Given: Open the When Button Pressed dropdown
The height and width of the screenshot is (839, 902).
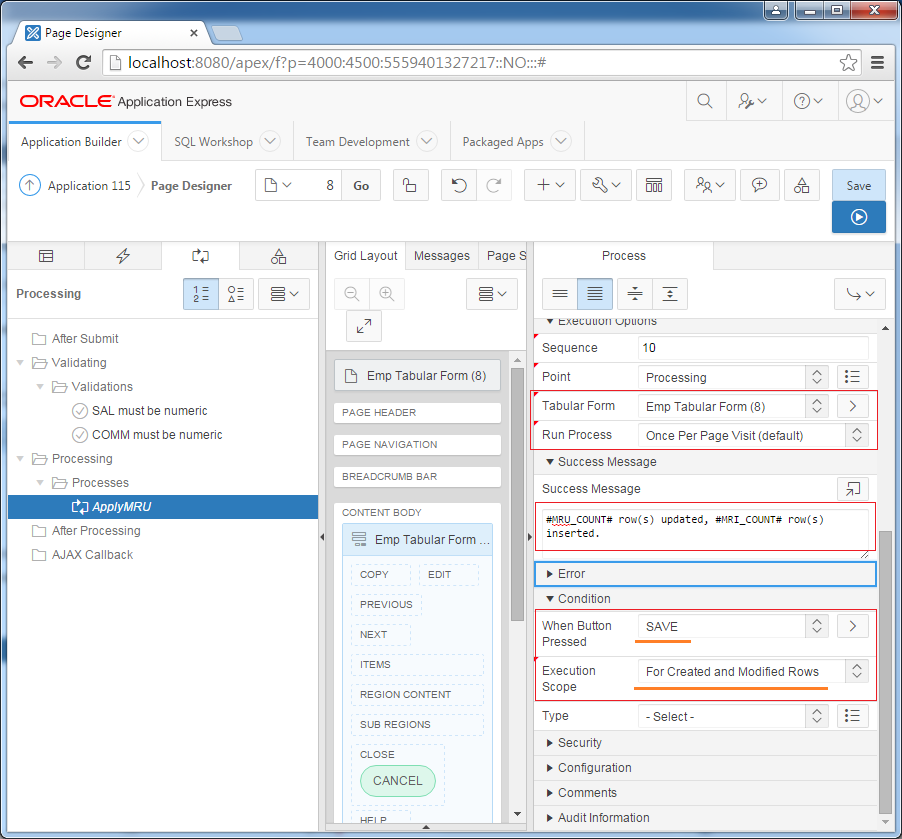Looking at the screenshot, I should click(733, 626).
